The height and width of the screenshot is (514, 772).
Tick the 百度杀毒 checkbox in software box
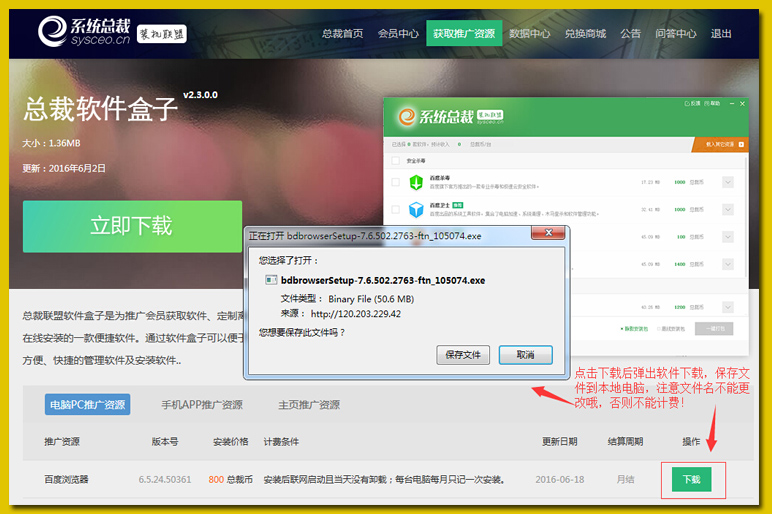point(395,182)
